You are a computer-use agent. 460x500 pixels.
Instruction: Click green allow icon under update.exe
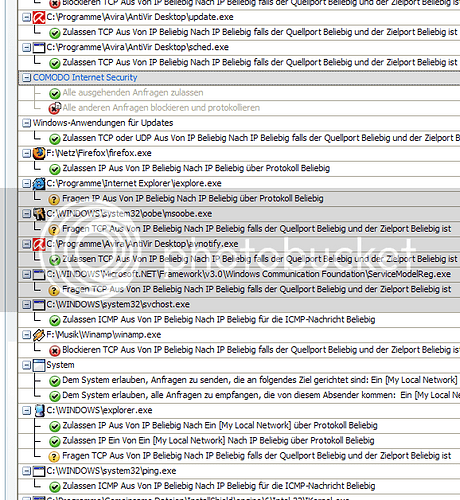click(55, 33)
